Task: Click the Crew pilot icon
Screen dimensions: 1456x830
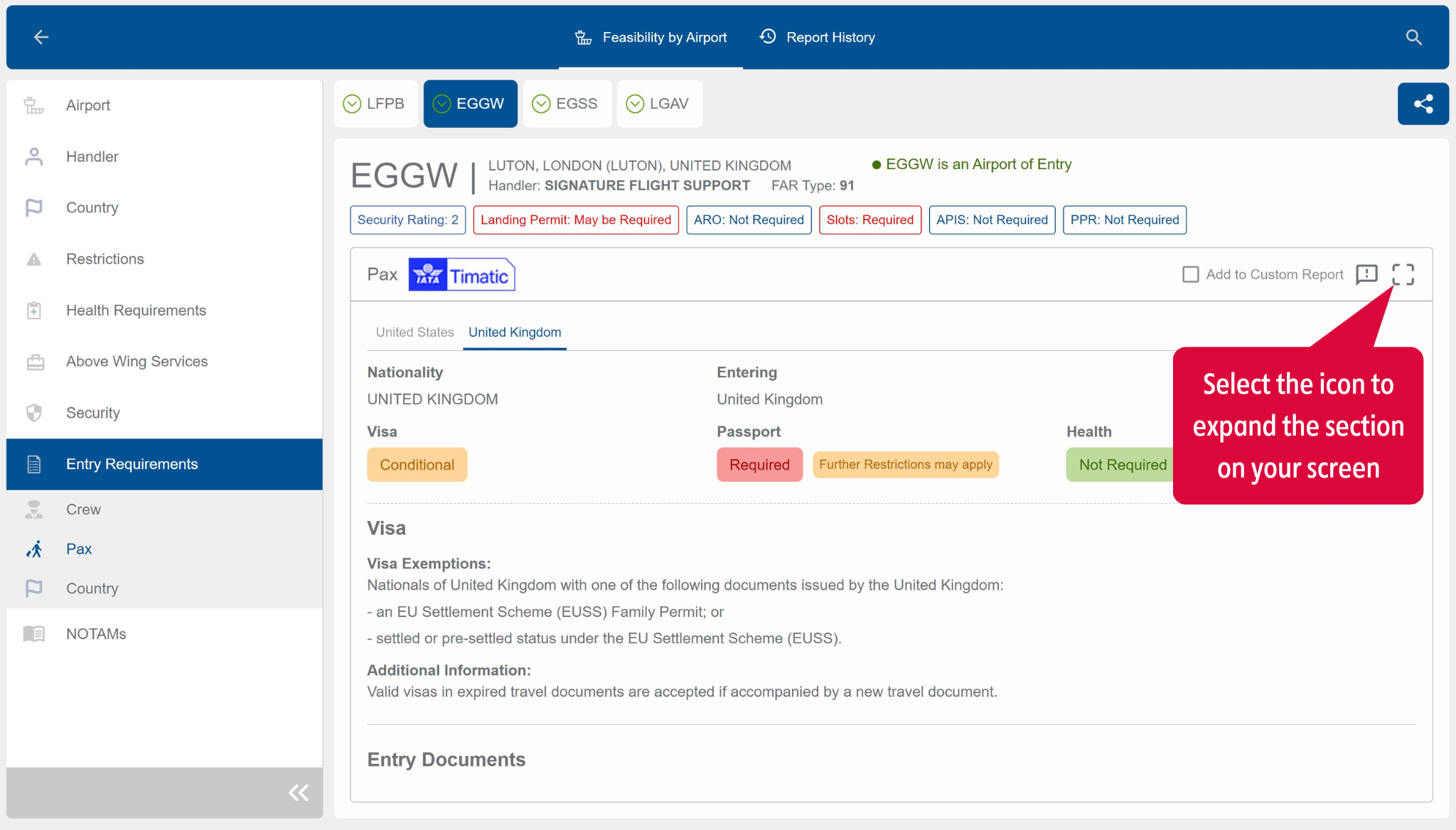Action: pyautogui.click(x=34, y=510)
